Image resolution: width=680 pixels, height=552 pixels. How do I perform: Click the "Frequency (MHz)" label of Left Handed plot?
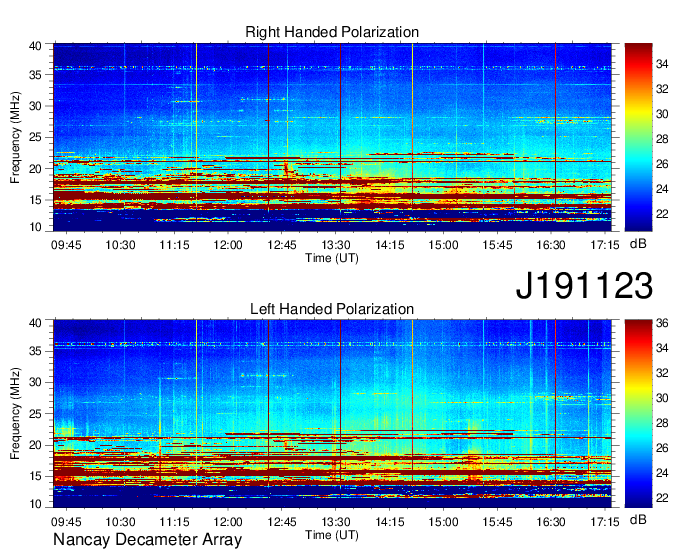[x=15, y=414]
